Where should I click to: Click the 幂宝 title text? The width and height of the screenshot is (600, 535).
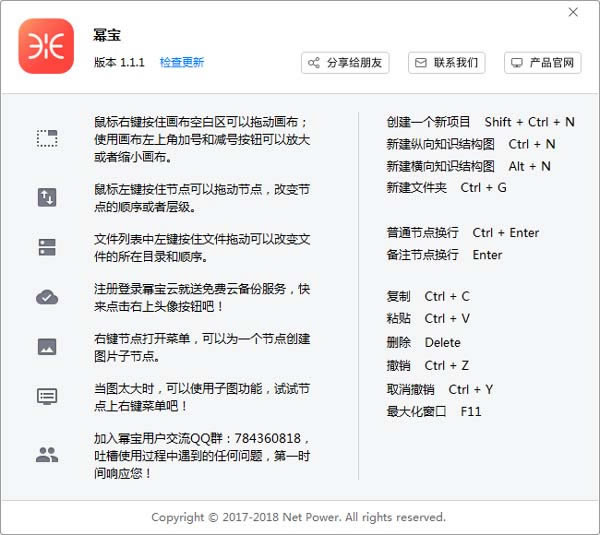point(107,35)
